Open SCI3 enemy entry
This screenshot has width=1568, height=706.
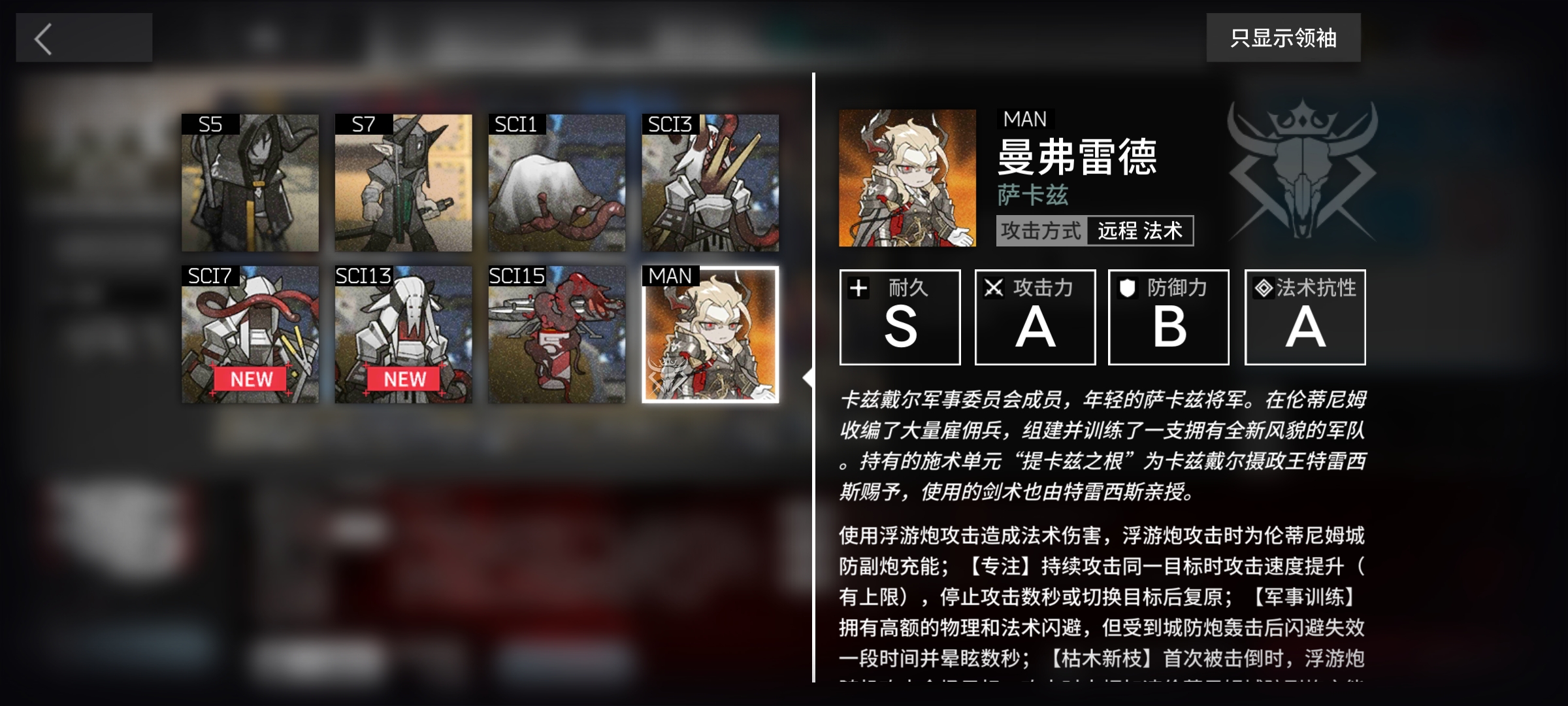click(710, 183)
